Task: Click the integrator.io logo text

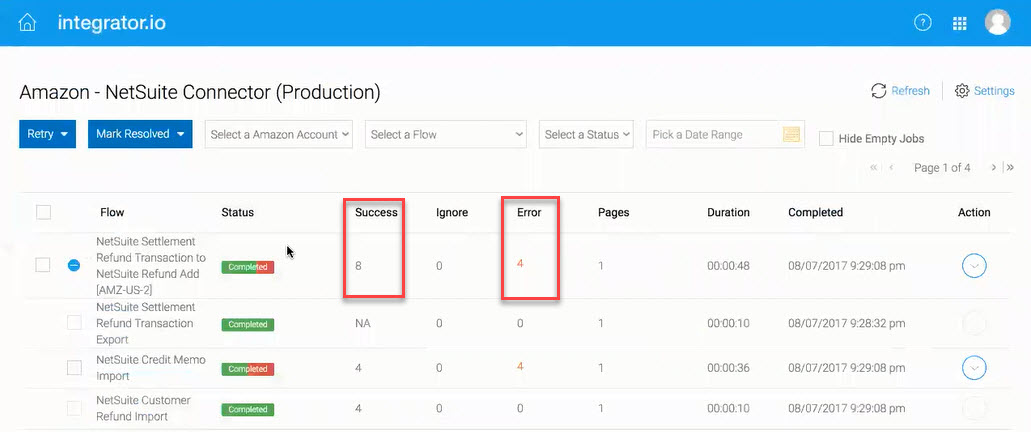Action: tap(112, 23)
